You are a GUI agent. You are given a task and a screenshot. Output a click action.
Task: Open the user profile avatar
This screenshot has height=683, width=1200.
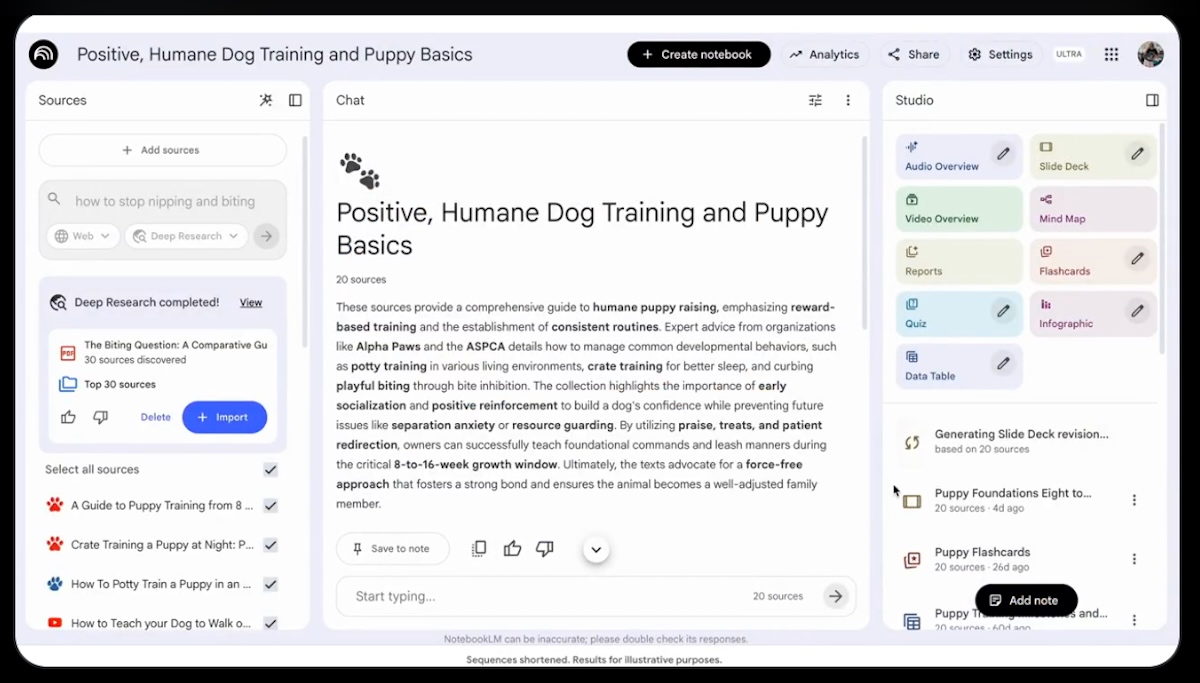pos(1150,54)
